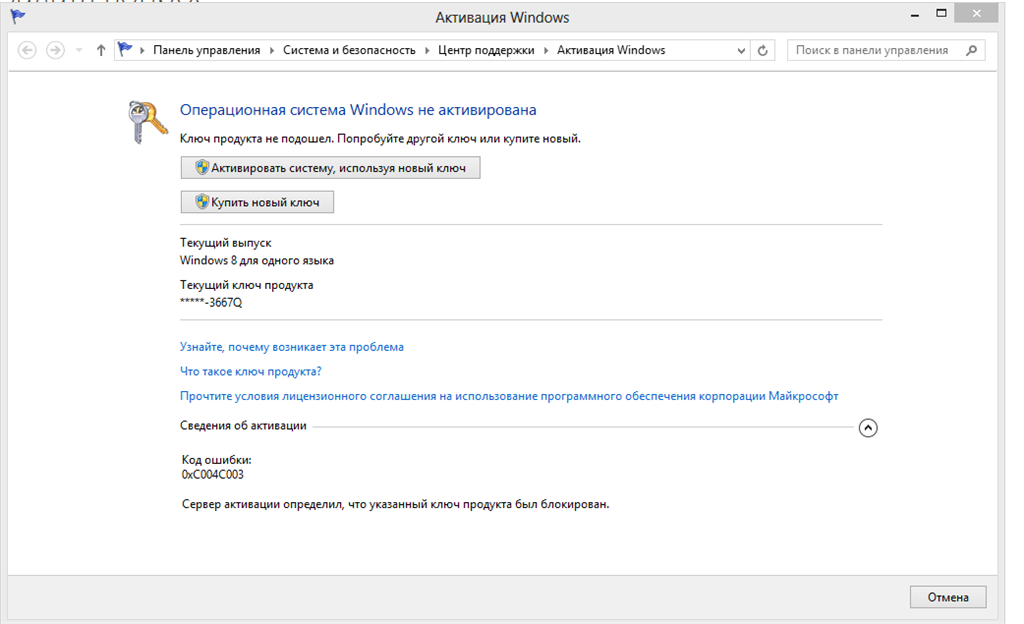Open the address bar history dropdown
The height and width of the screenshot is (624, 1024).
pos(741,50)
